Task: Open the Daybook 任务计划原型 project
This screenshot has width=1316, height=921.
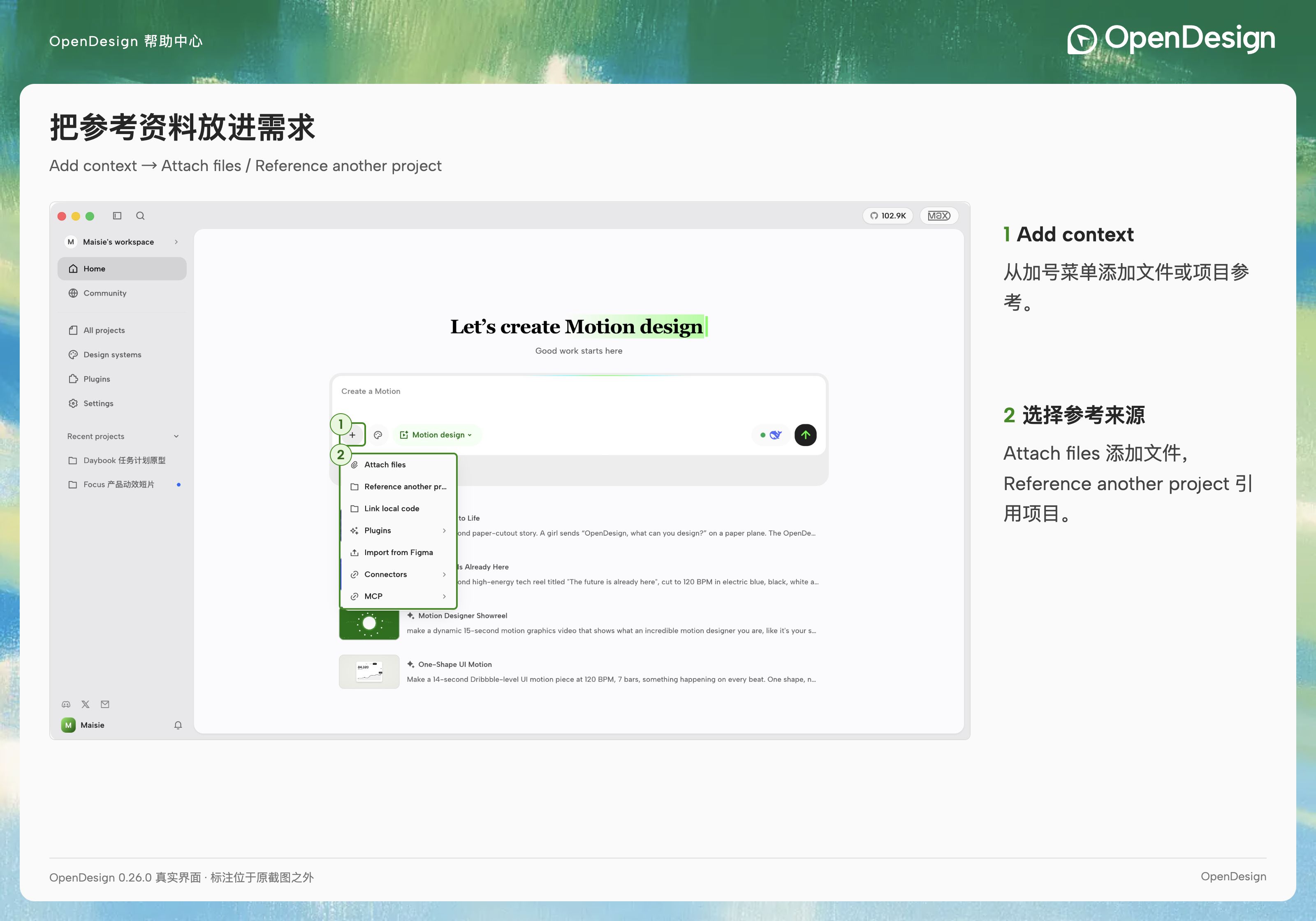Action: coord(122,460)
